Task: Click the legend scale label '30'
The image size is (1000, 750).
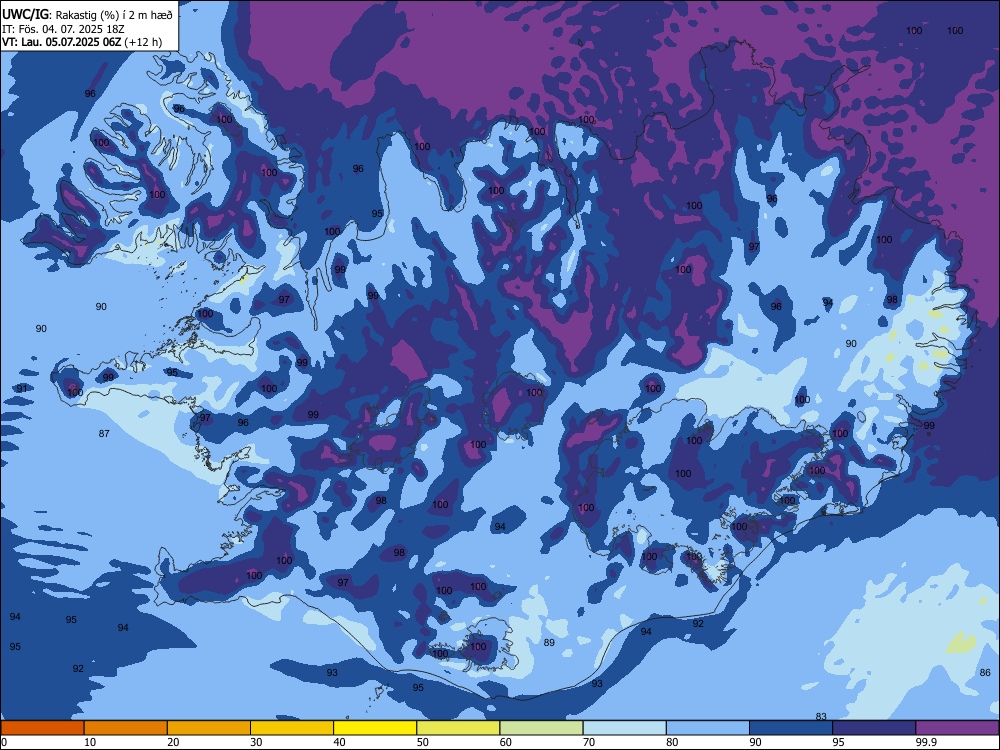Action: point(256,742)
